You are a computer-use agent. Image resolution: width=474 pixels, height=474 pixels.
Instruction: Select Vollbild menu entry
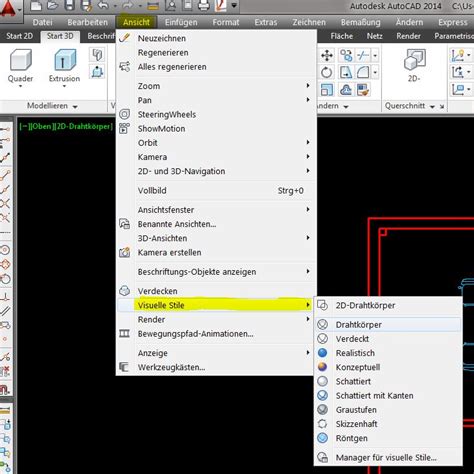215,190
